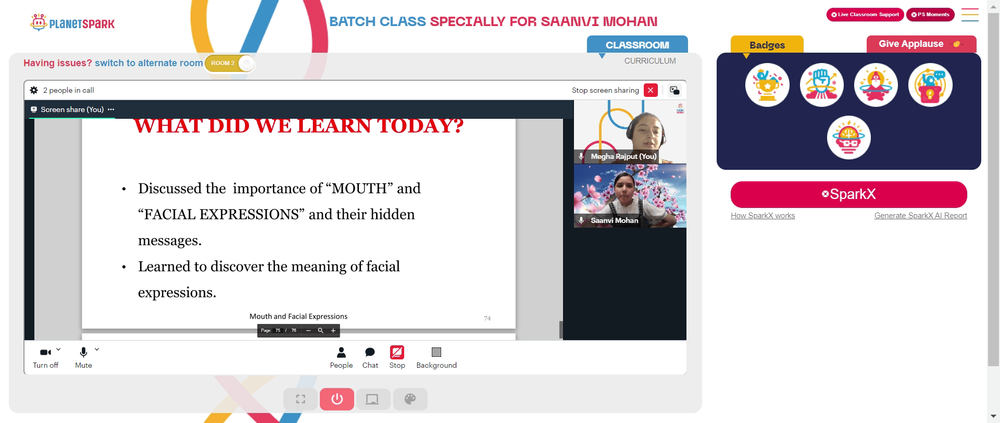
Task: Zoom in the PDF slide
Action: point(332,330)
